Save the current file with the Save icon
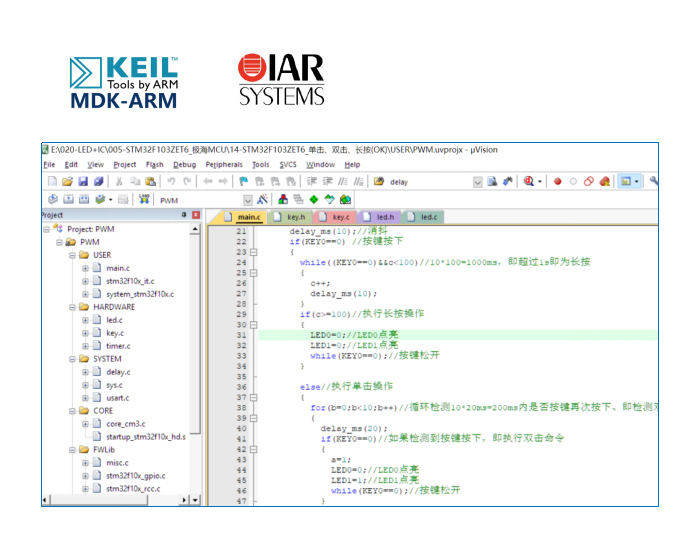This screenshot has width=700, height=560. [x=83, y=182]
